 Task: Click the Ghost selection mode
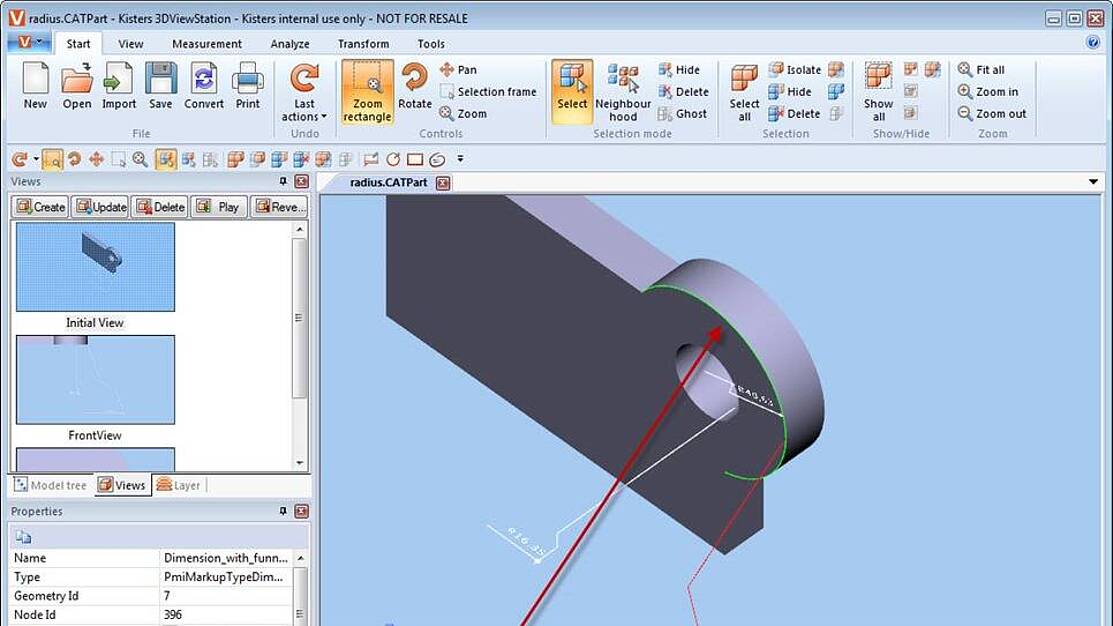(x=682, y=114)
